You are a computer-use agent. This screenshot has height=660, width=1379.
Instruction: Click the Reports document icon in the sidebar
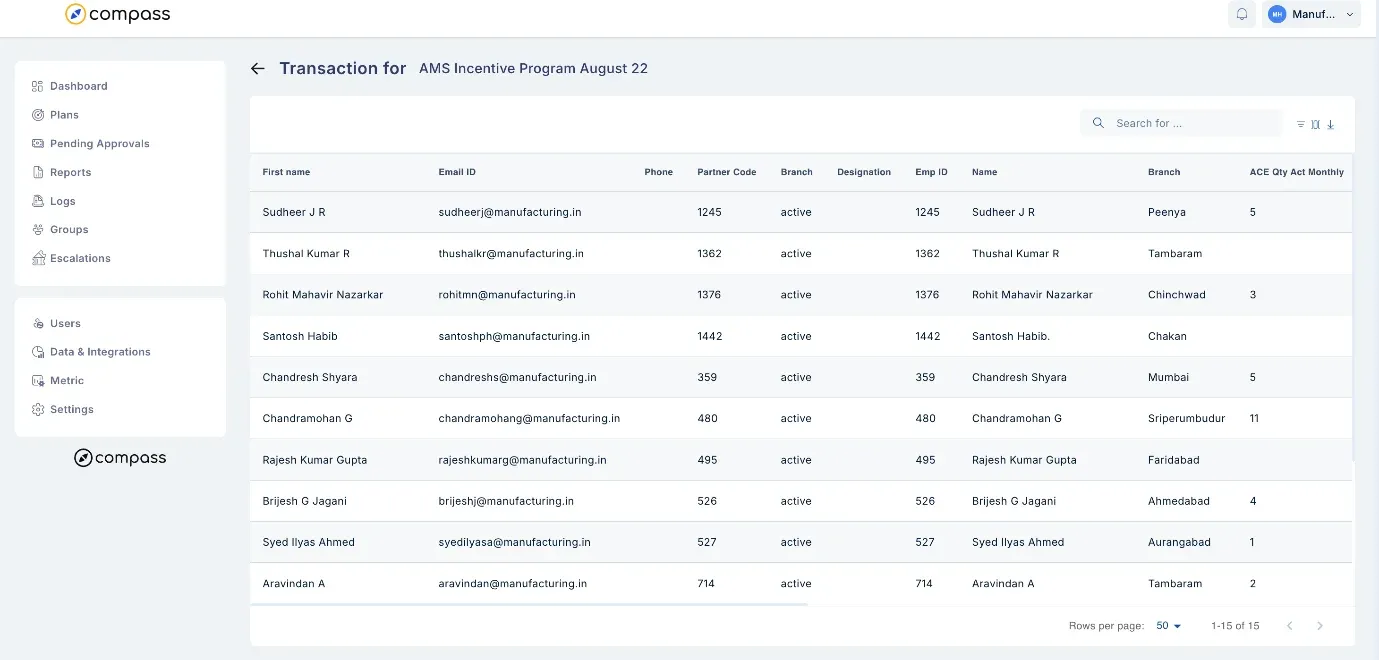pos(38,172)
